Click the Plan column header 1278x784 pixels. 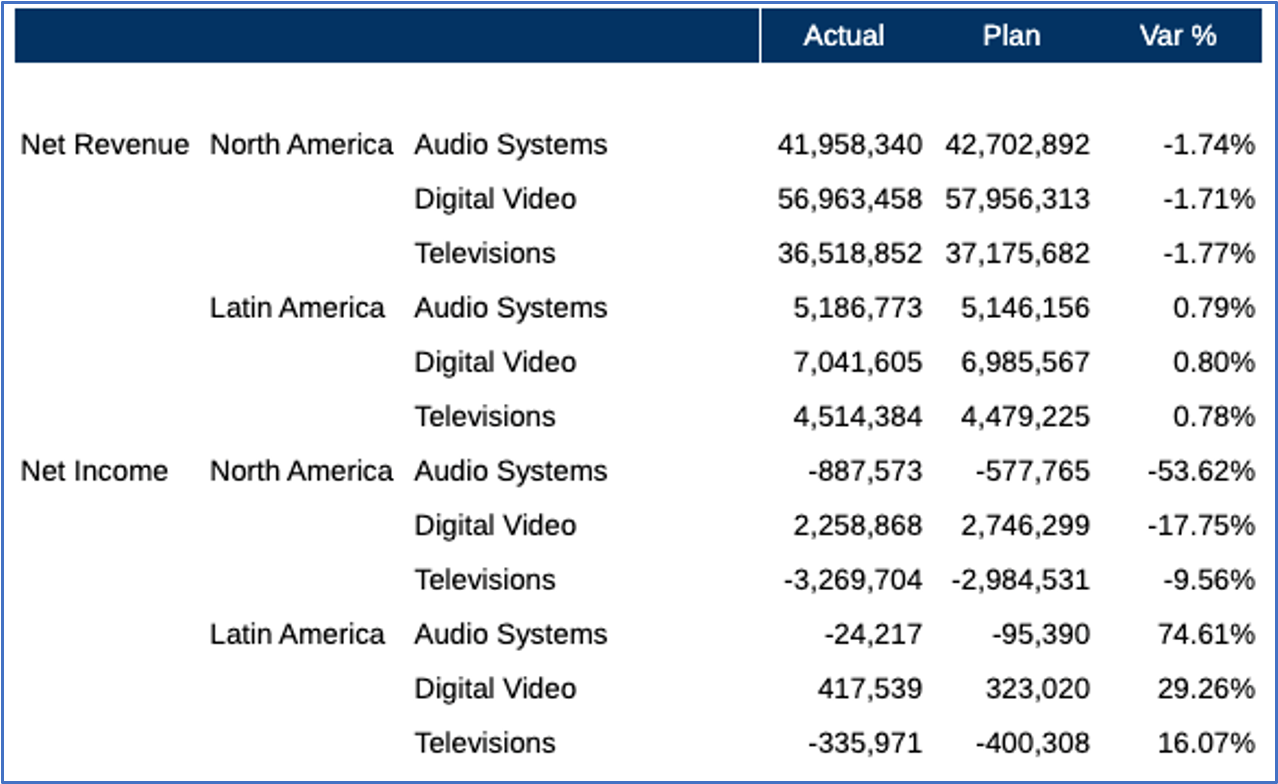point(1011,36)
